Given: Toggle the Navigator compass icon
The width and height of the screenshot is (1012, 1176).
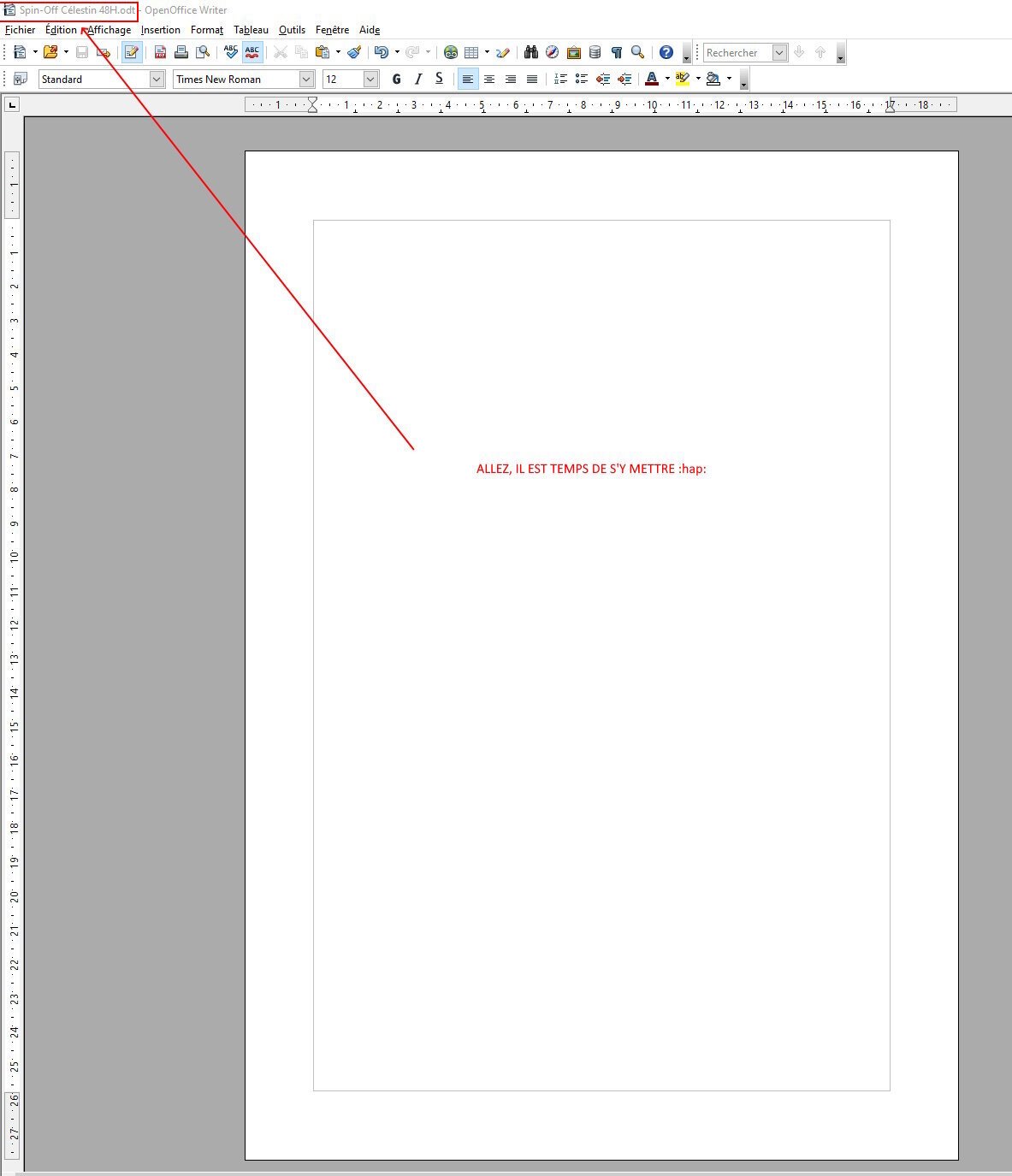Looking at the screenshot, I should pyautogui.click(x=553, y=52).
